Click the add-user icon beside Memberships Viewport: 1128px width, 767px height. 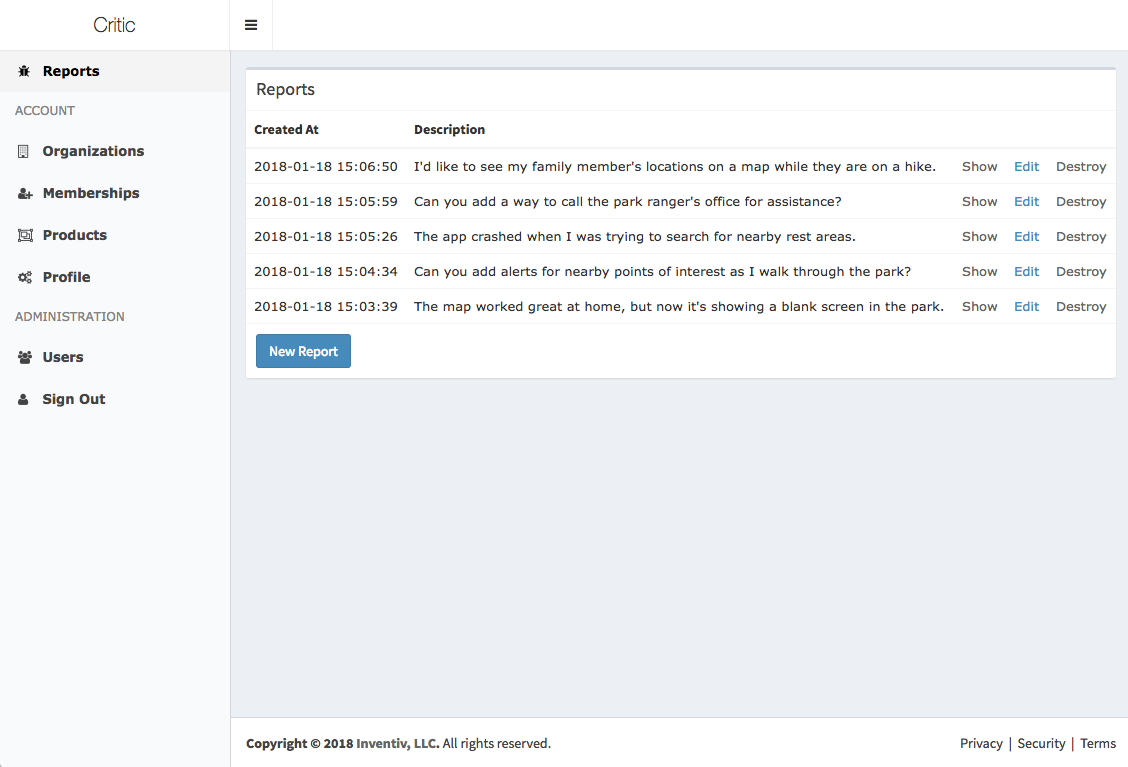coord(25,194)
